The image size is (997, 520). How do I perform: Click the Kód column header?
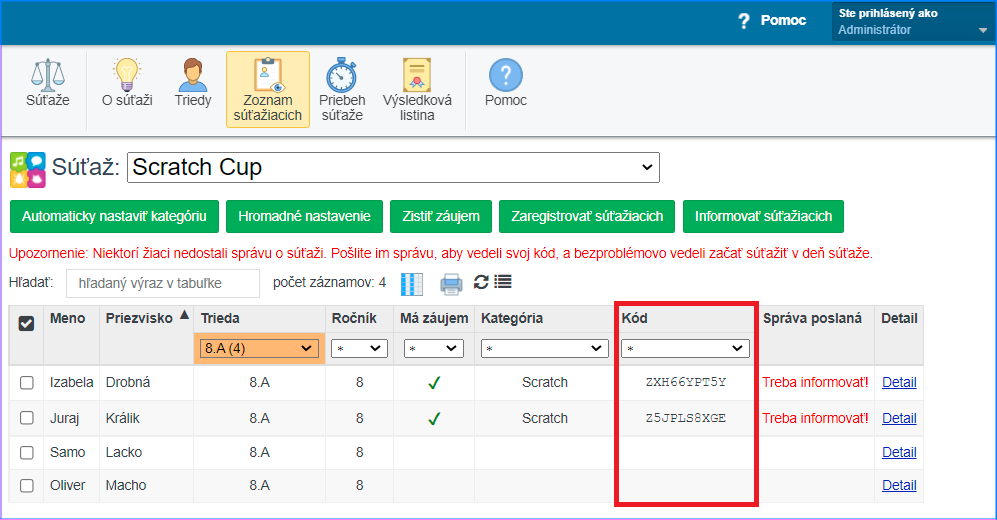[x=635, y=318]
